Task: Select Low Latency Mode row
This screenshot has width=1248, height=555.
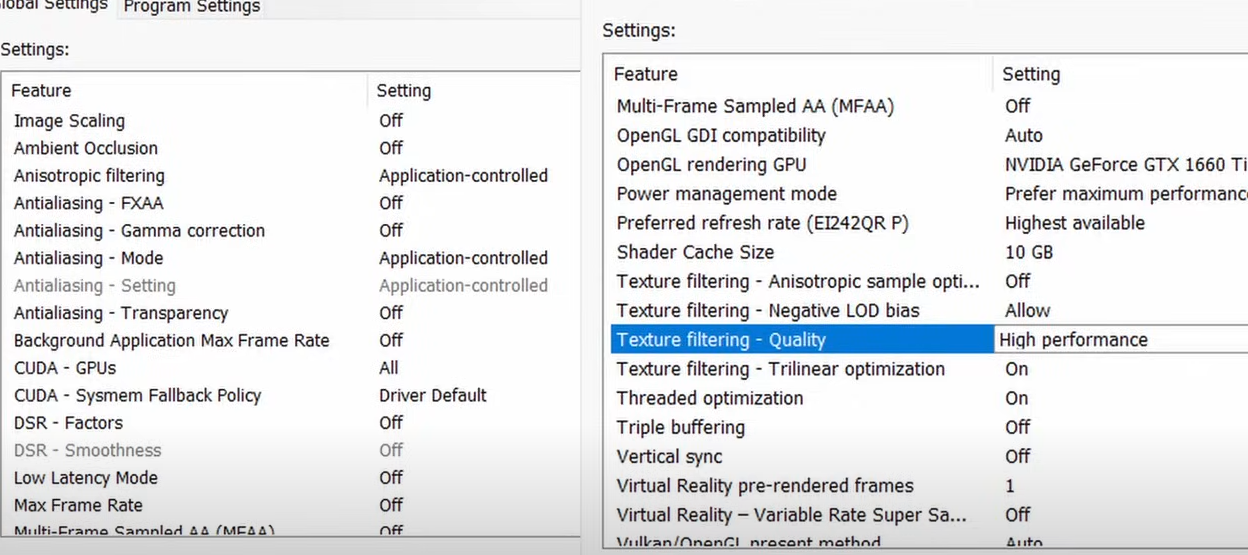Action: tap(86, 478)
